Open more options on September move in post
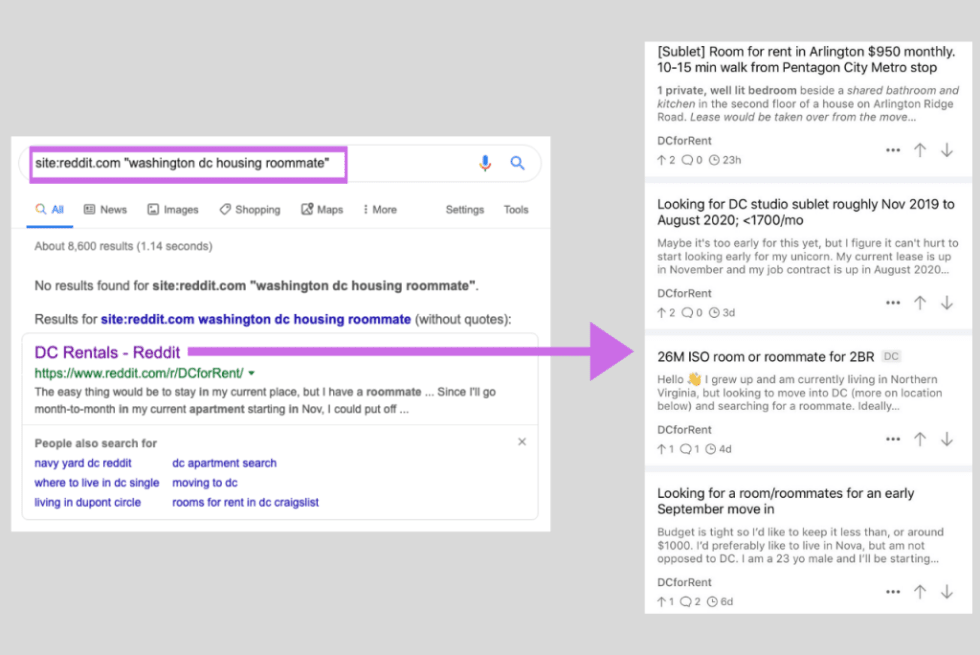Image resolution: width=980 pixels, height=655 pixels. [x=893, y=592]
